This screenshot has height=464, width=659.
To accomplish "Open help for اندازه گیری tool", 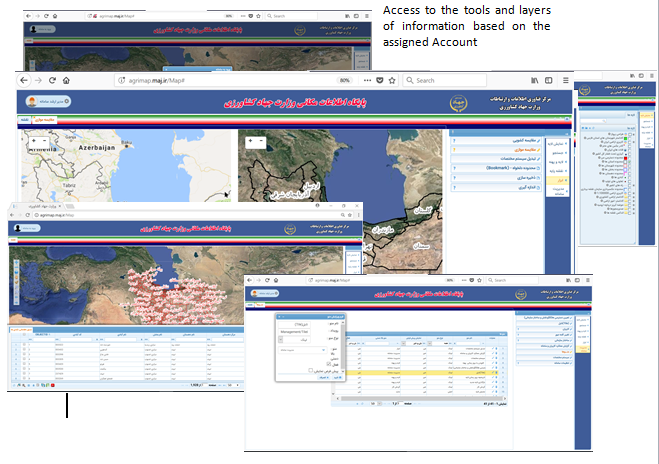I will tap(454, 188).
